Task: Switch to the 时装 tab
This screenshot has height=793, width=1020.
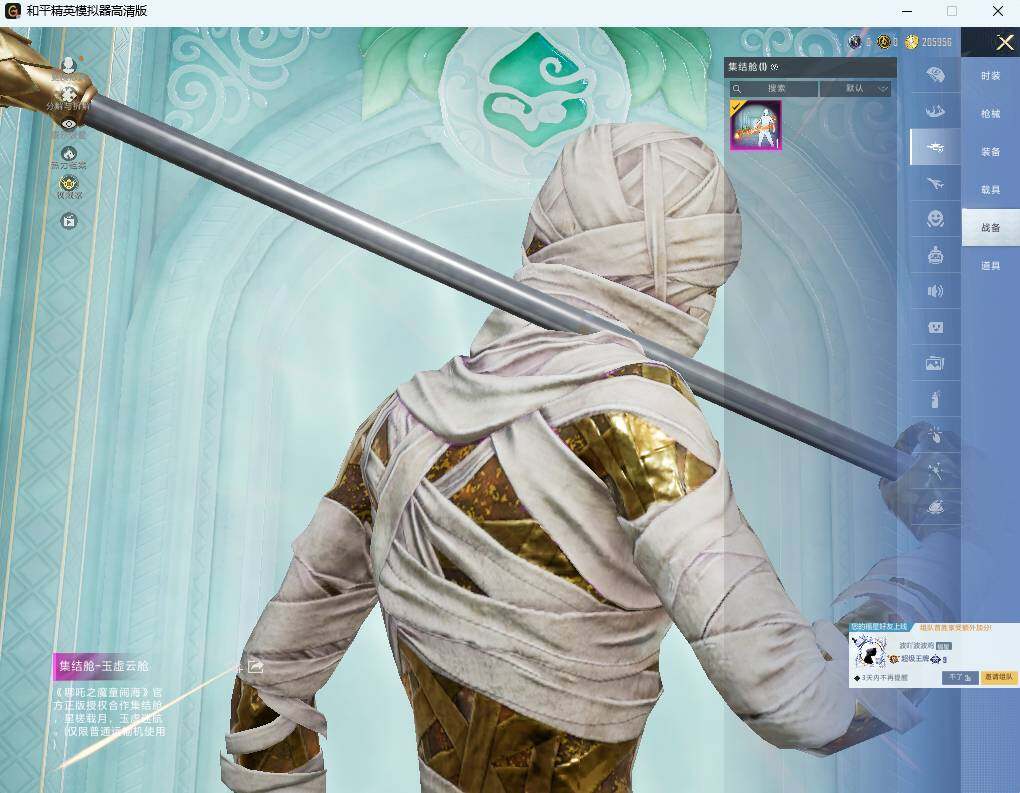Action: [990, 75]
